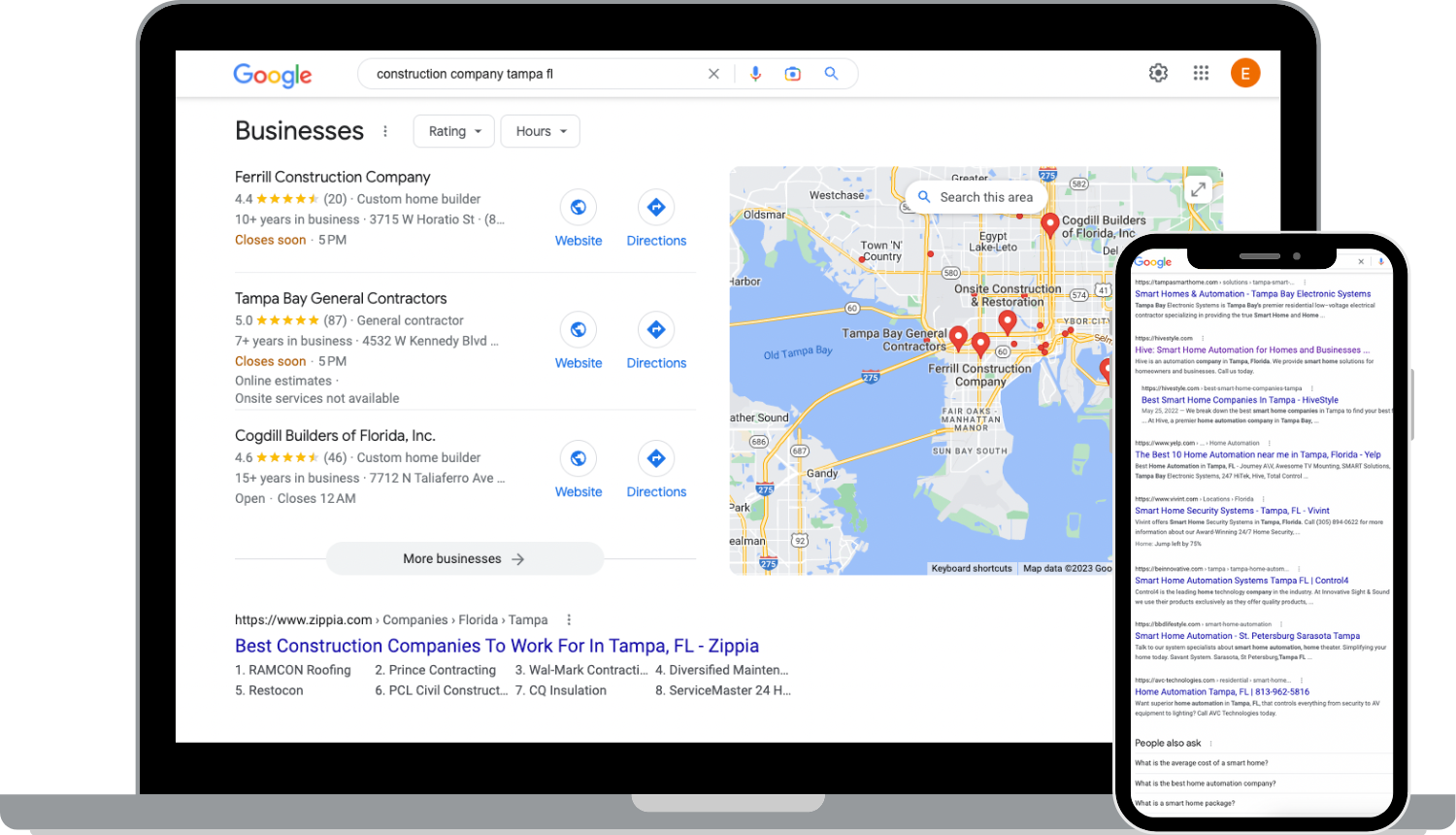Click the More businesses button
Viewport: 1456px width, 835px height.
pyautogui.click(x=464, y=559)
